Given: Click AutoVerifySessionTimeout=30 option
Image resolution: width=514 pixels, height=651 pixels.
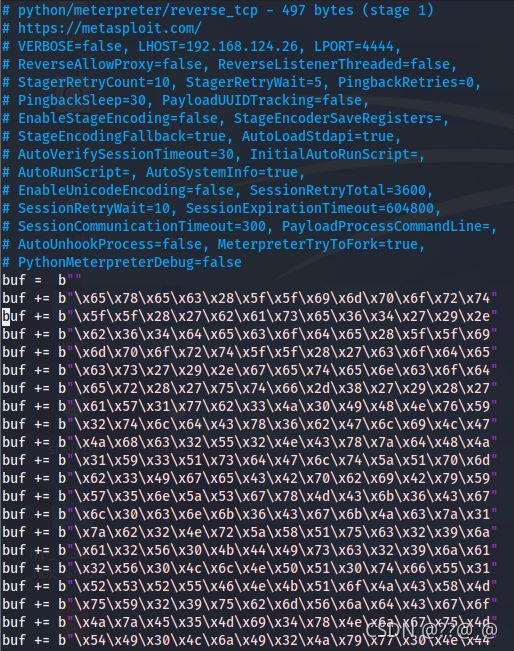Looking at the screenshot, I should [126, 154].
